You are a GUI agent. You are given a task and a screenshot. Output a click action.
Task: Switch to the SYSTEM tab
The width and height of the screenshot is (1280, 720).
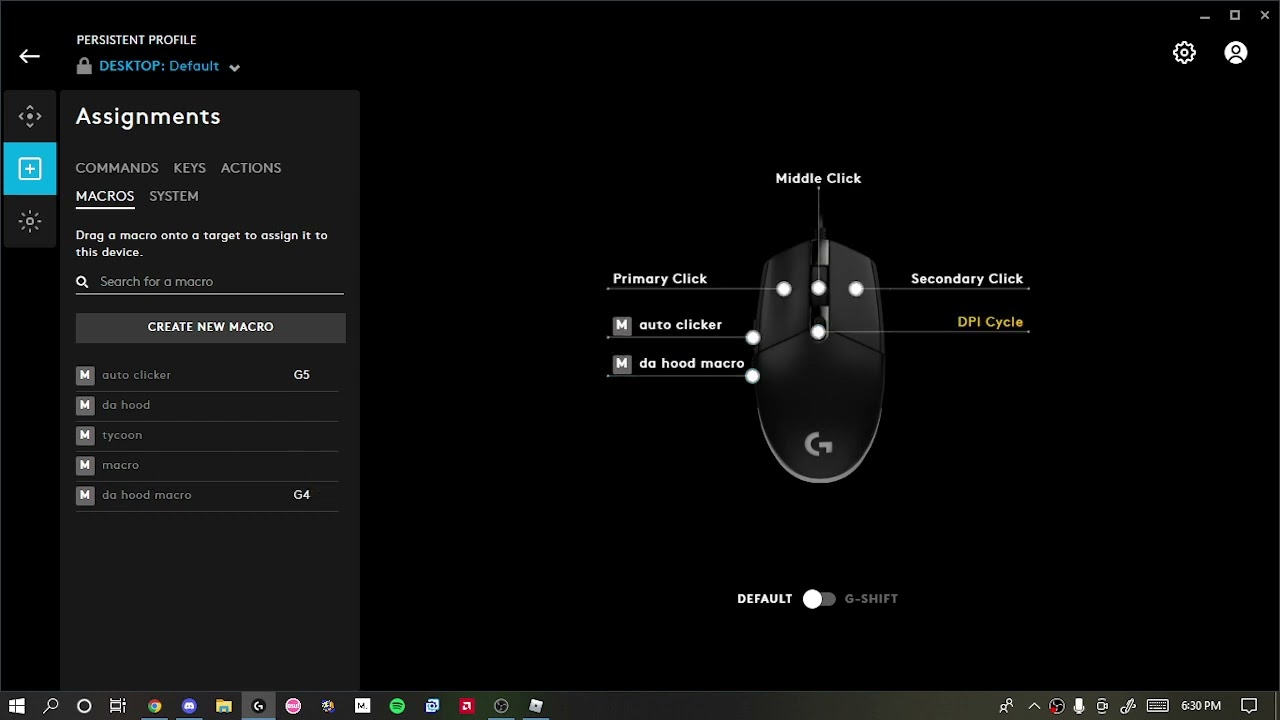tap(174, 196)
